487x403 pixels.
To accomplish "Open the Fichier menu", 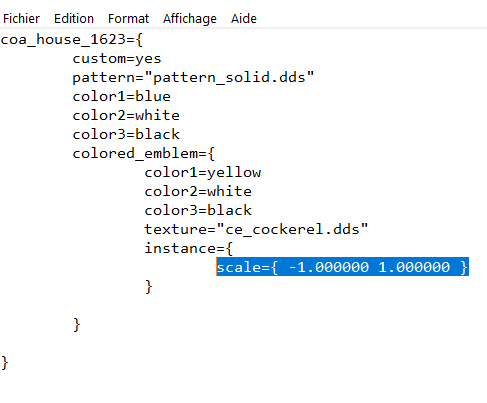I will pos(21,19).
